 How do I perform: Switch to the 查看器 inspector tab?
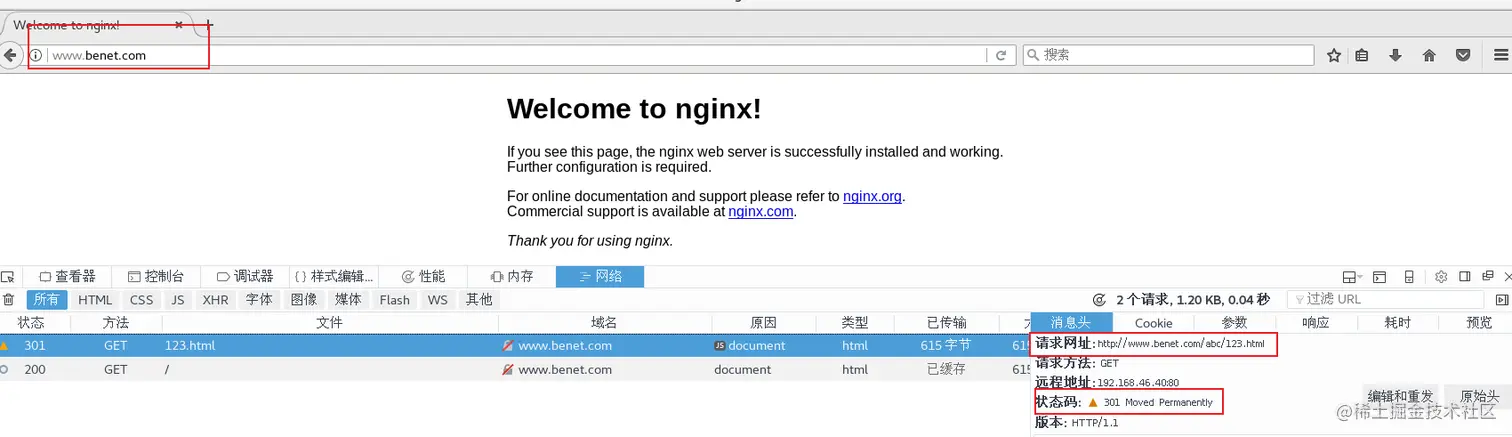[67, 277]
